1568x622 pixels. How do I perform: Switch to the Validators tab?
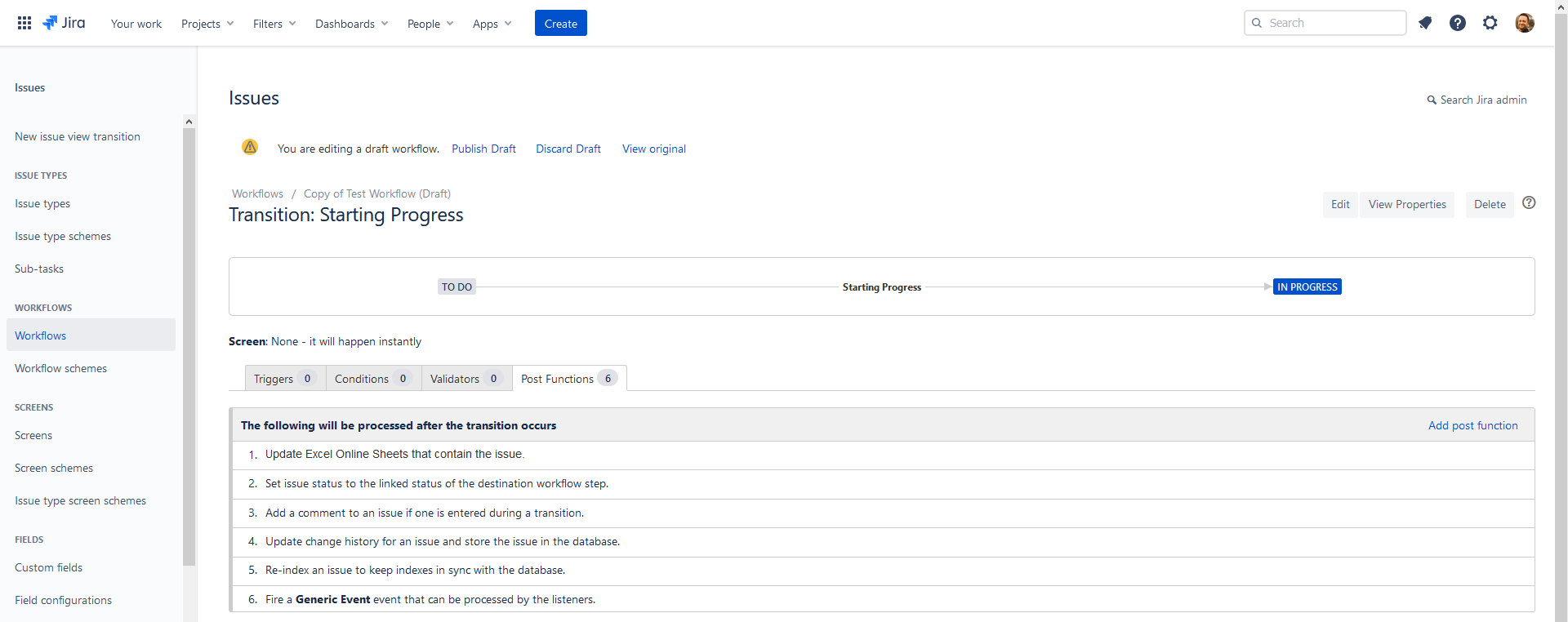pos(465,379)
